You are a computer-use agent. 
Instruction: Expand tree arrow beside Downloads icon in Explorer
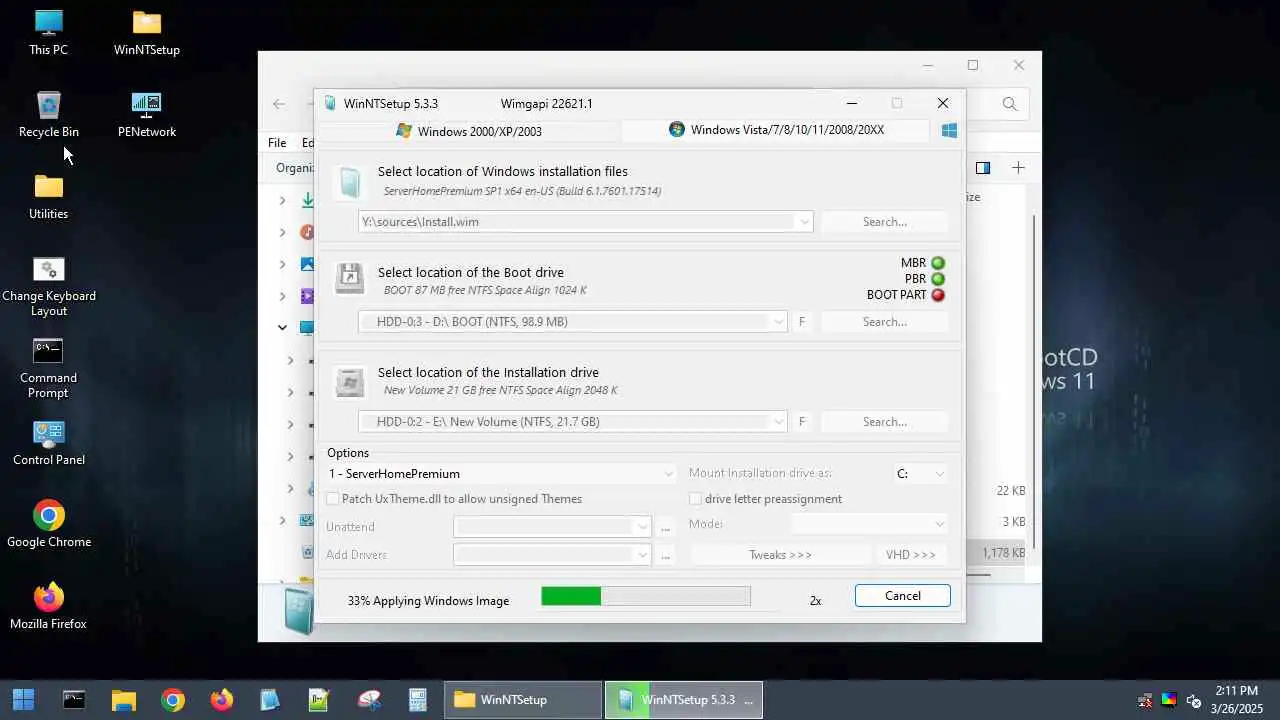pos(282,201)
